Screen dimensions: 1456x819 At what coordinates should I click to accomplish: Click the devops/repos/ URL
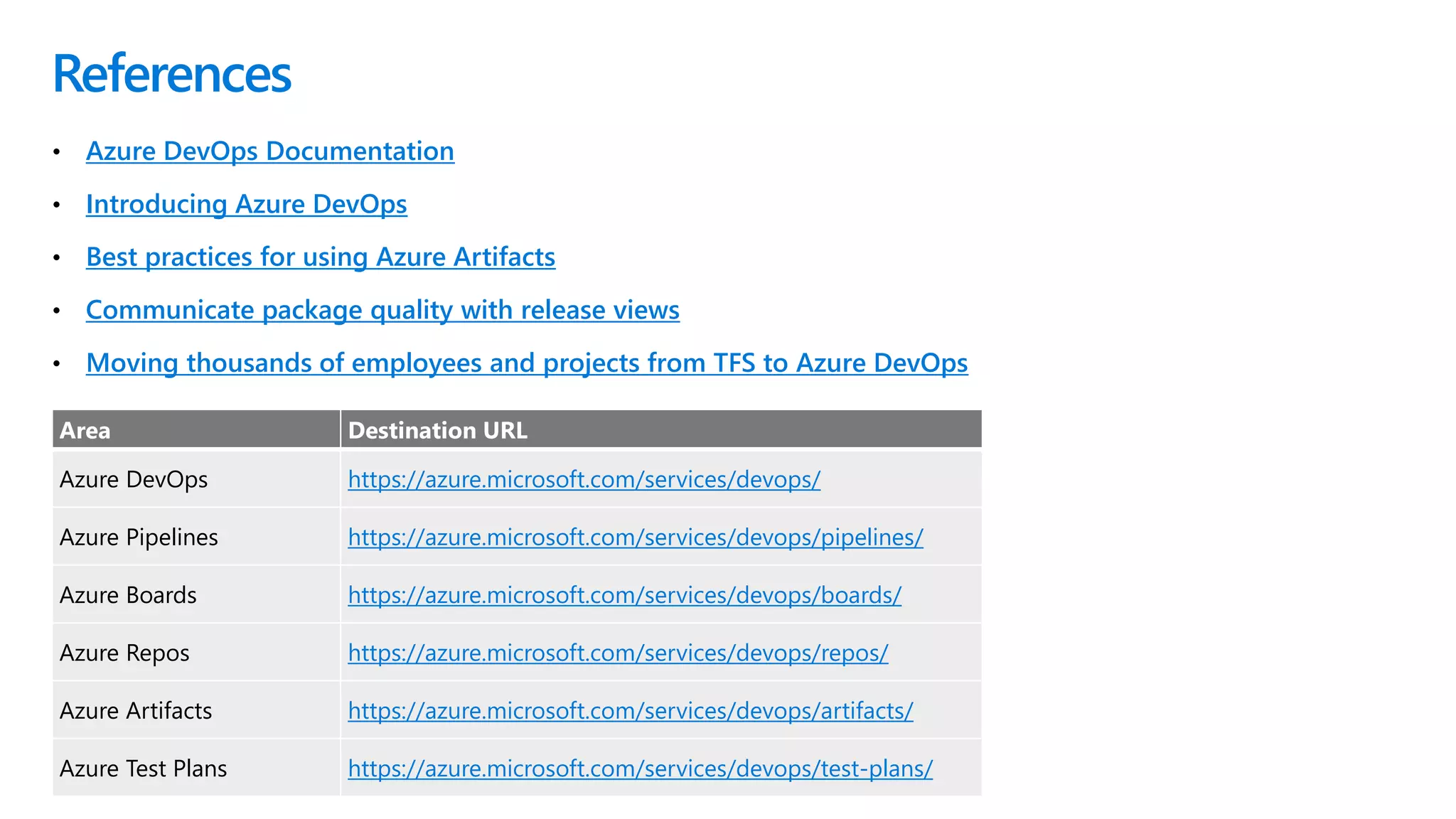tap(618, 653)
